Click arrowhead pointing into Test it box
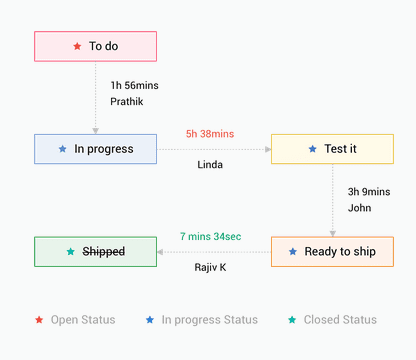The width and height of the screenshot is (416, 360). tap(268, 149)
